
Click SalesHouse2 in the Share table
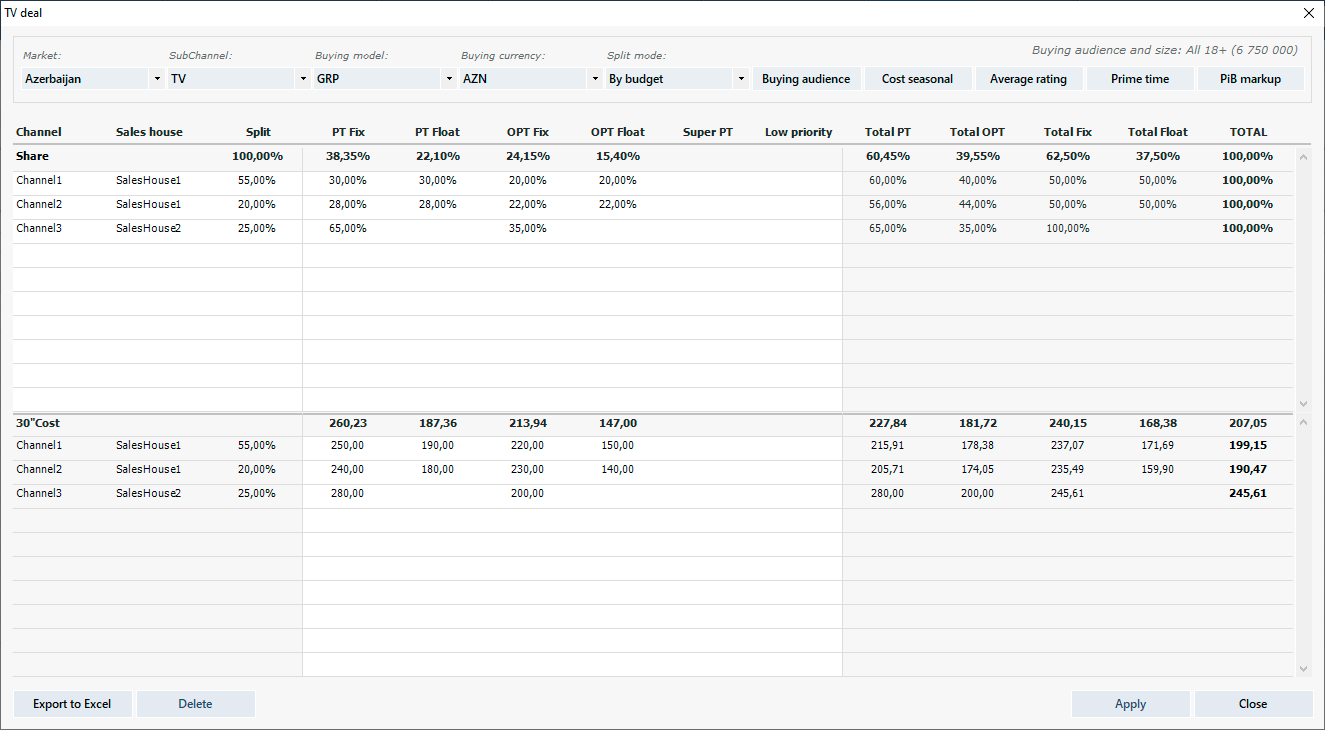tap(148, 228)
